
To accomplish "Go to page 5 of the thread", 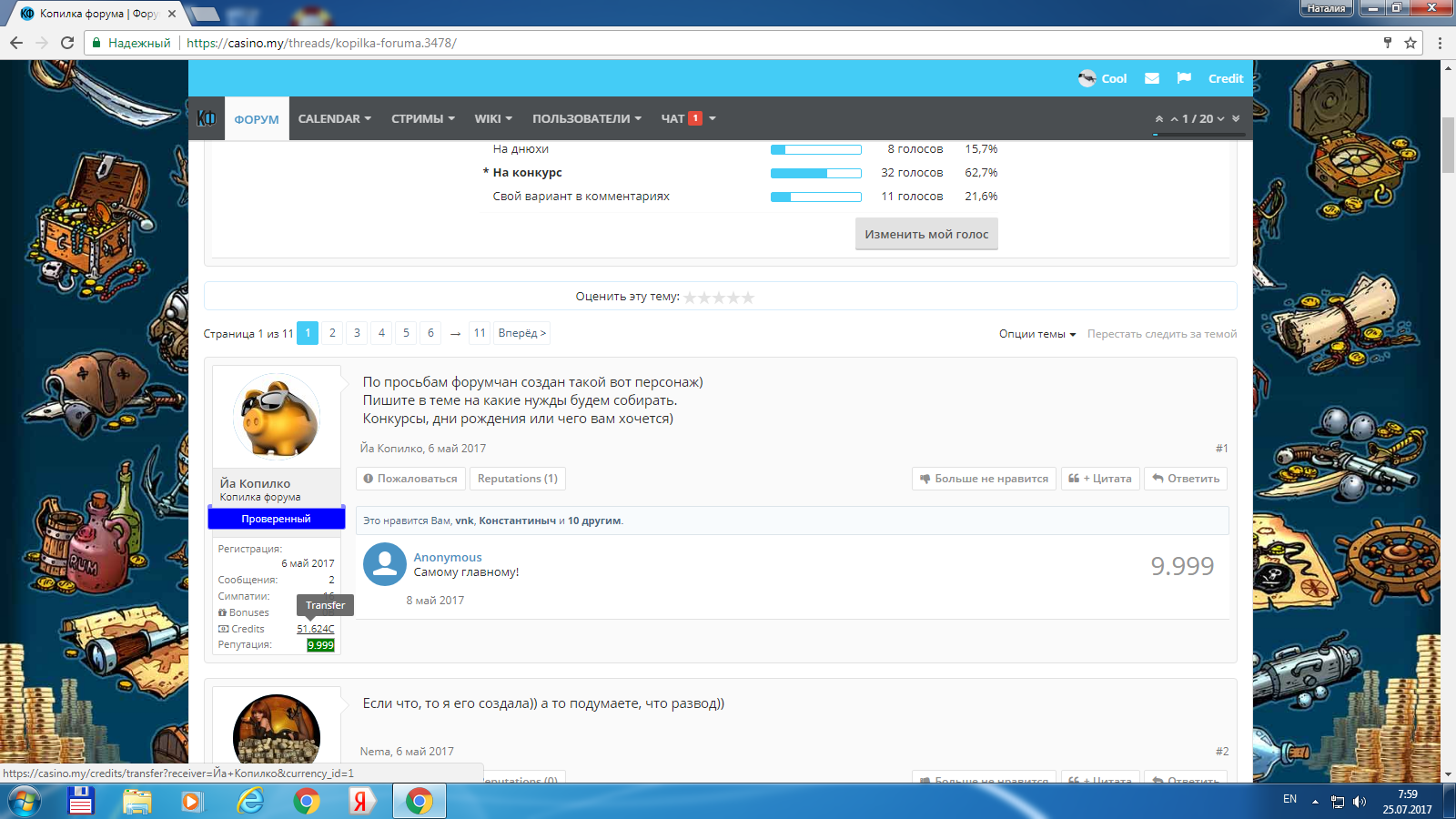I will pos(407,333).
